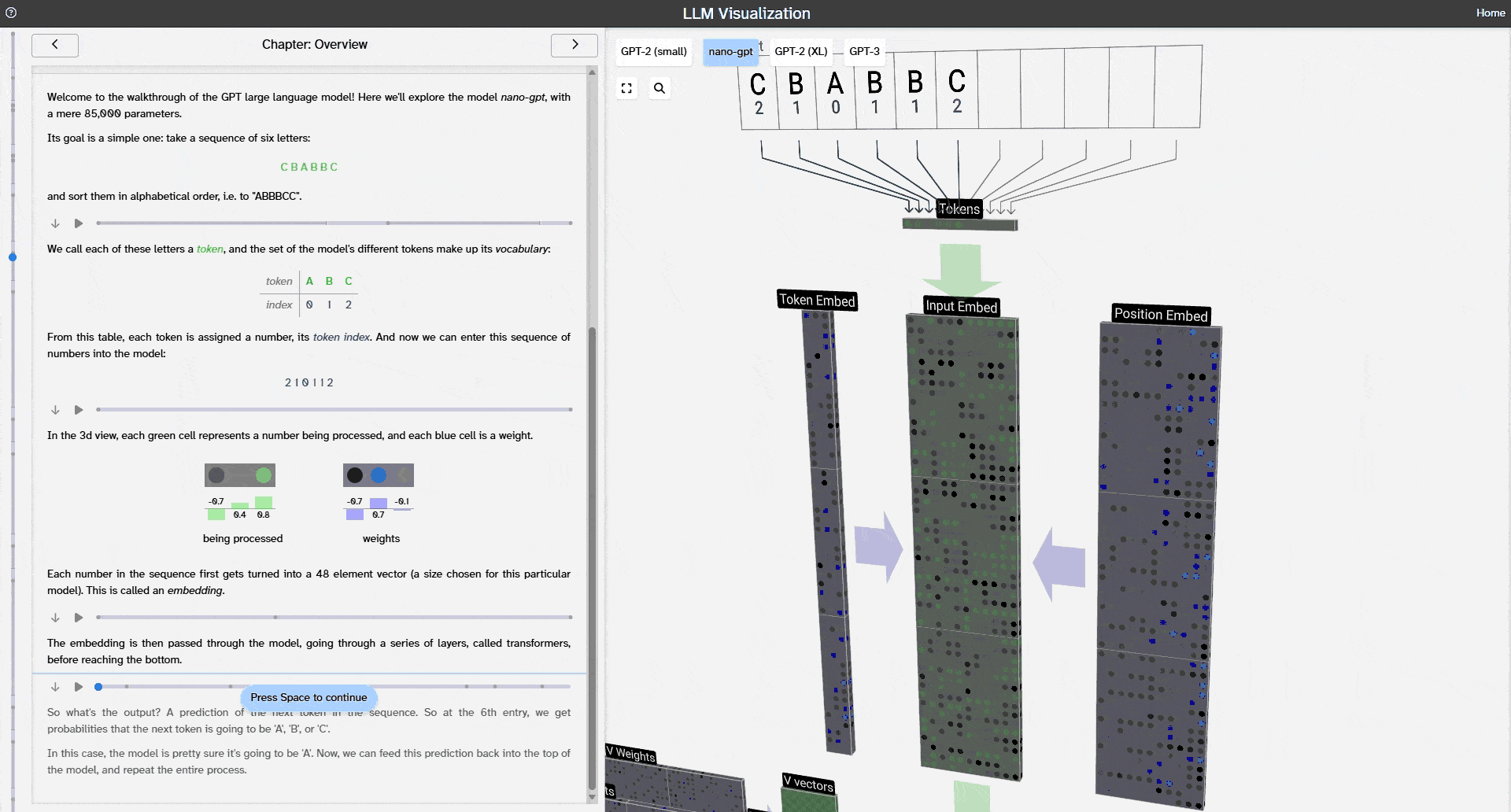Screen dimensions: 1511x812
Task: Click the blue chapter progress marker on left rail
Action: pos(13,257)
